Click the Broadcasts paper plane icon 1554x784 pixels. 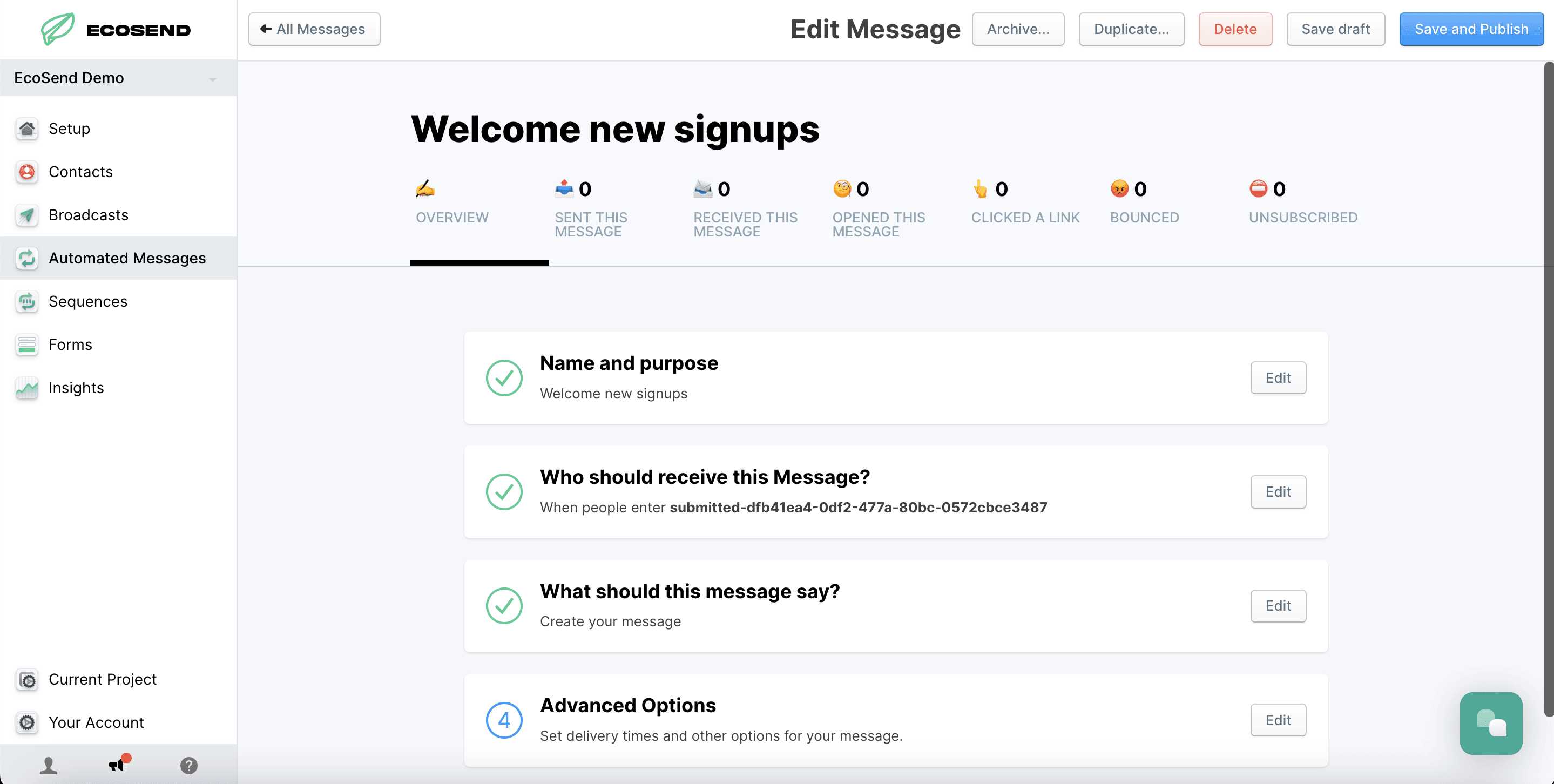coord(26,215)
